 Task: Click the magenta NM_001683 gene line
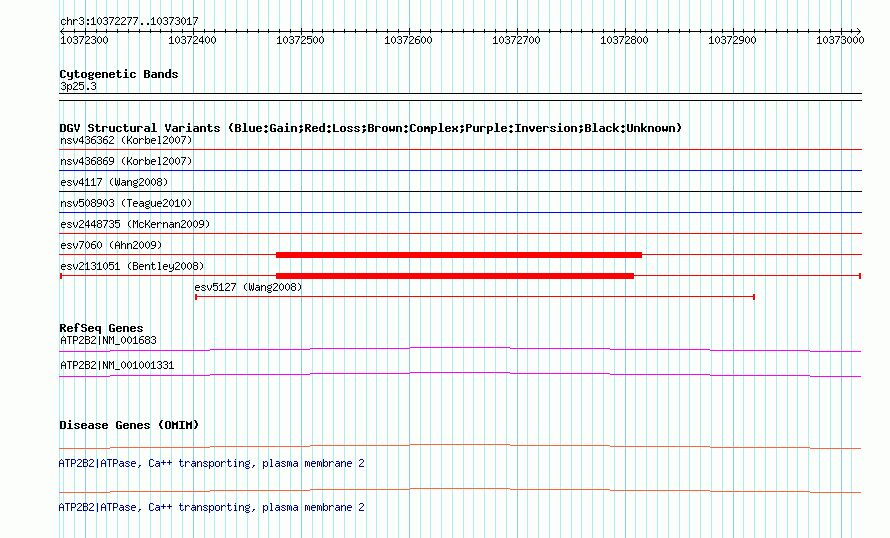[x=460, y=350]
